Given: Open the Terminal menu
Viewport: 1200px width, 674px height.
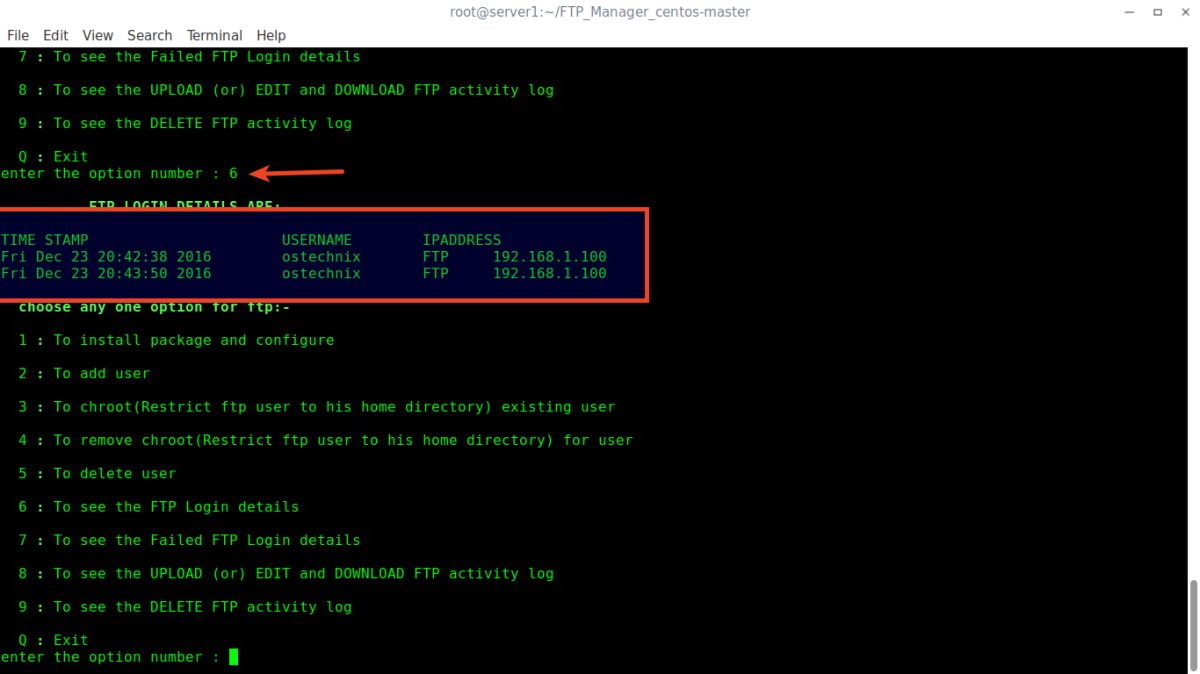Looking at the screenshot, I should [x=214, y=35].
